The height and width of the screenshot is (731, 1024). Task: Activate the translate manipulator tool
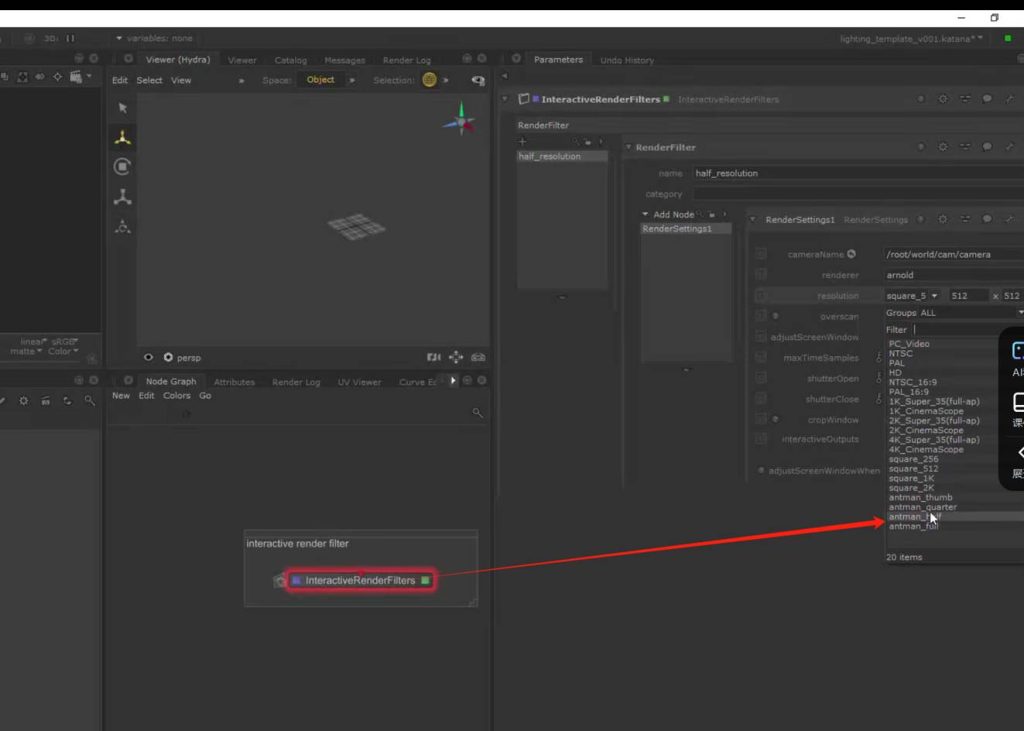point(123,138)
